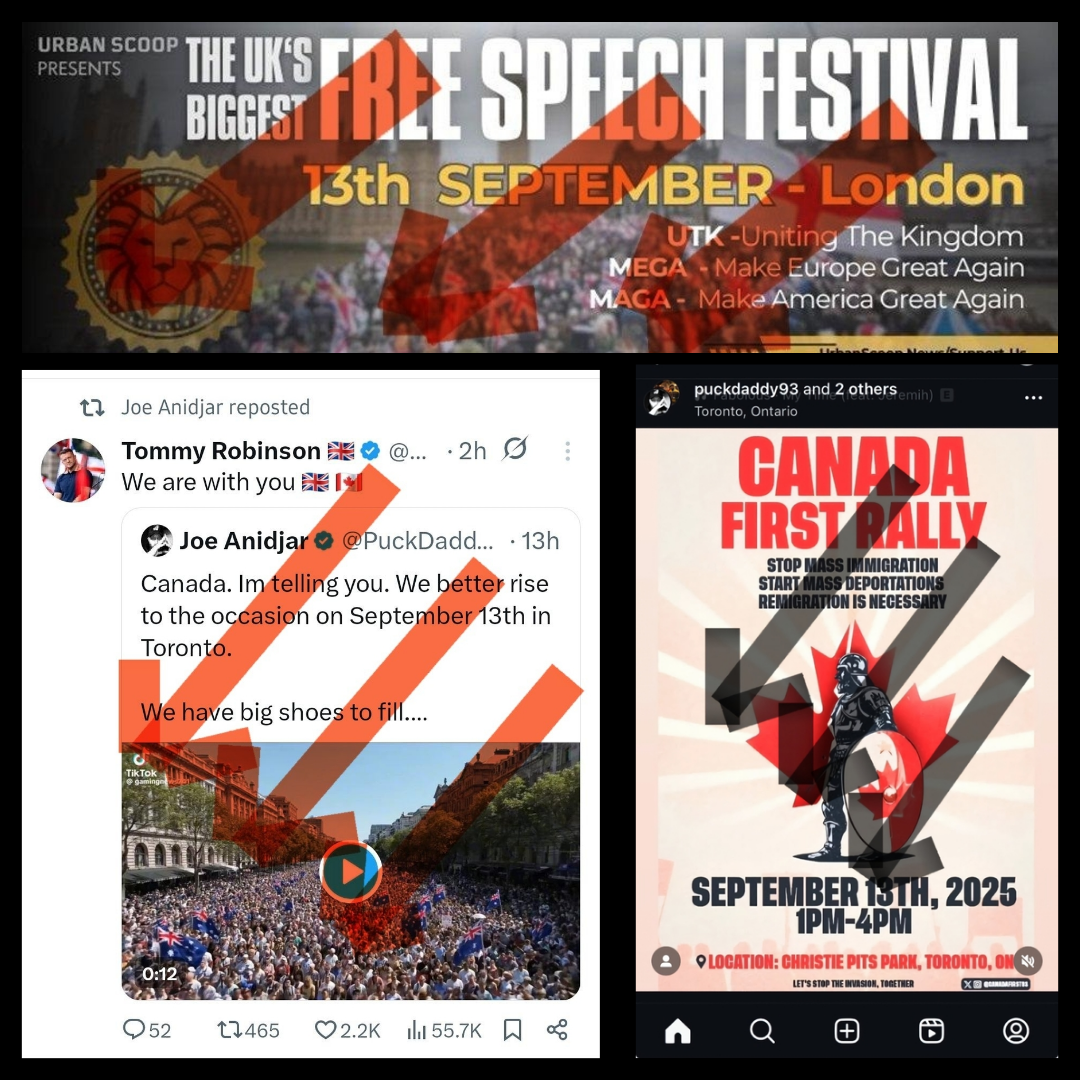Screen dimensions: 1080x1080
Task: View tagged people on Instagram post
Action: [x=666, y=961]
